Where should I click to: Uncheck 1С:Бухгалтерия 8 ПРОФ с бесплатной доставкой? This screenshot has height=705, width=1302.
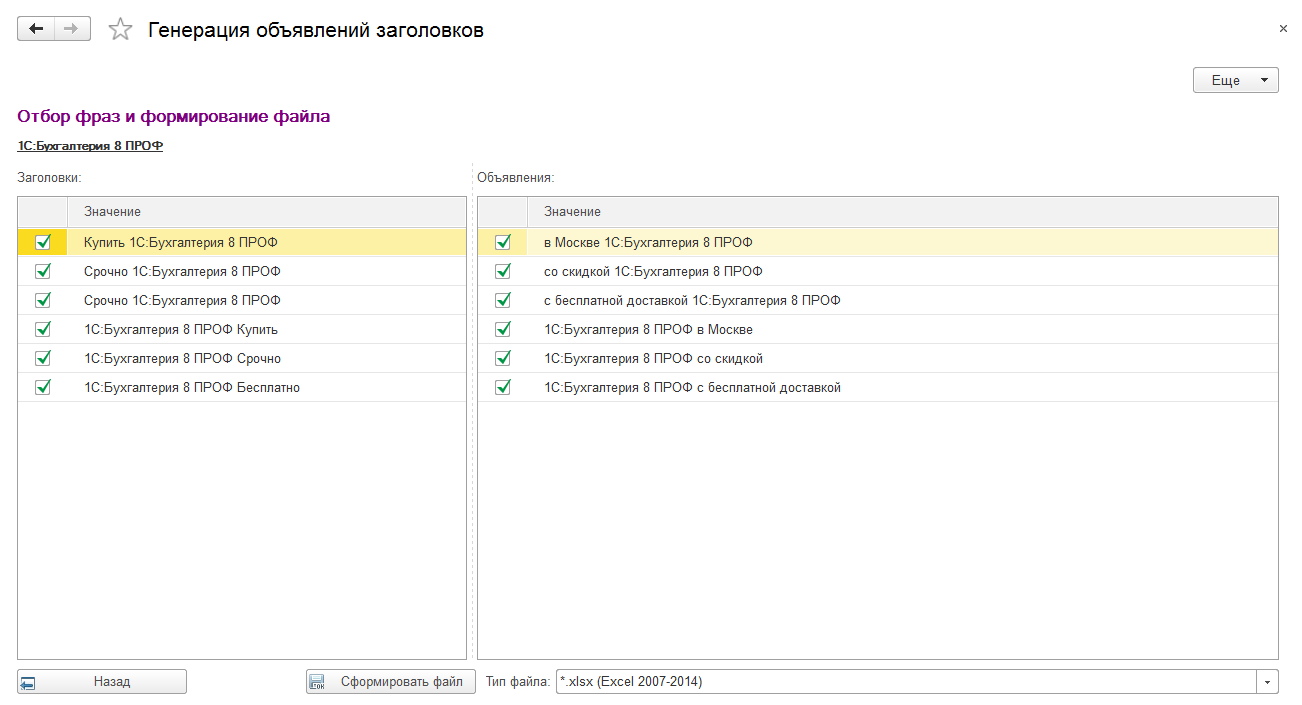(502, 387)
